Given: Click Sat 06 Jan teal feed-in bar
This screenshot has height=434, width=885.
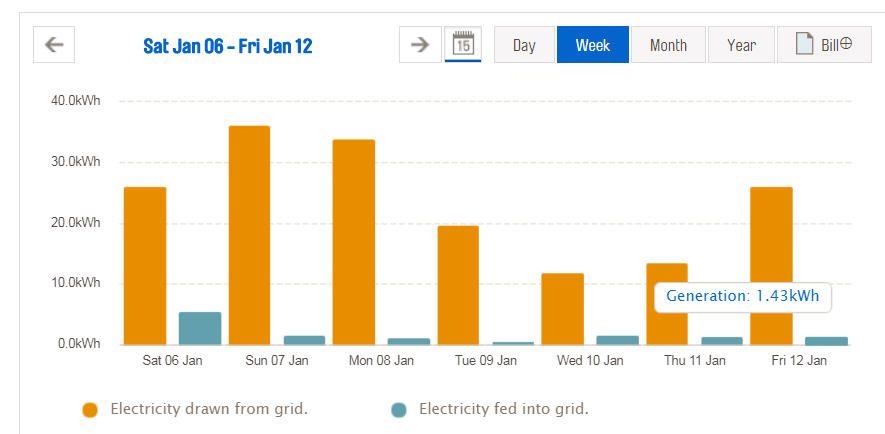Looking at the screenshot, I should (x=200, y=328).
